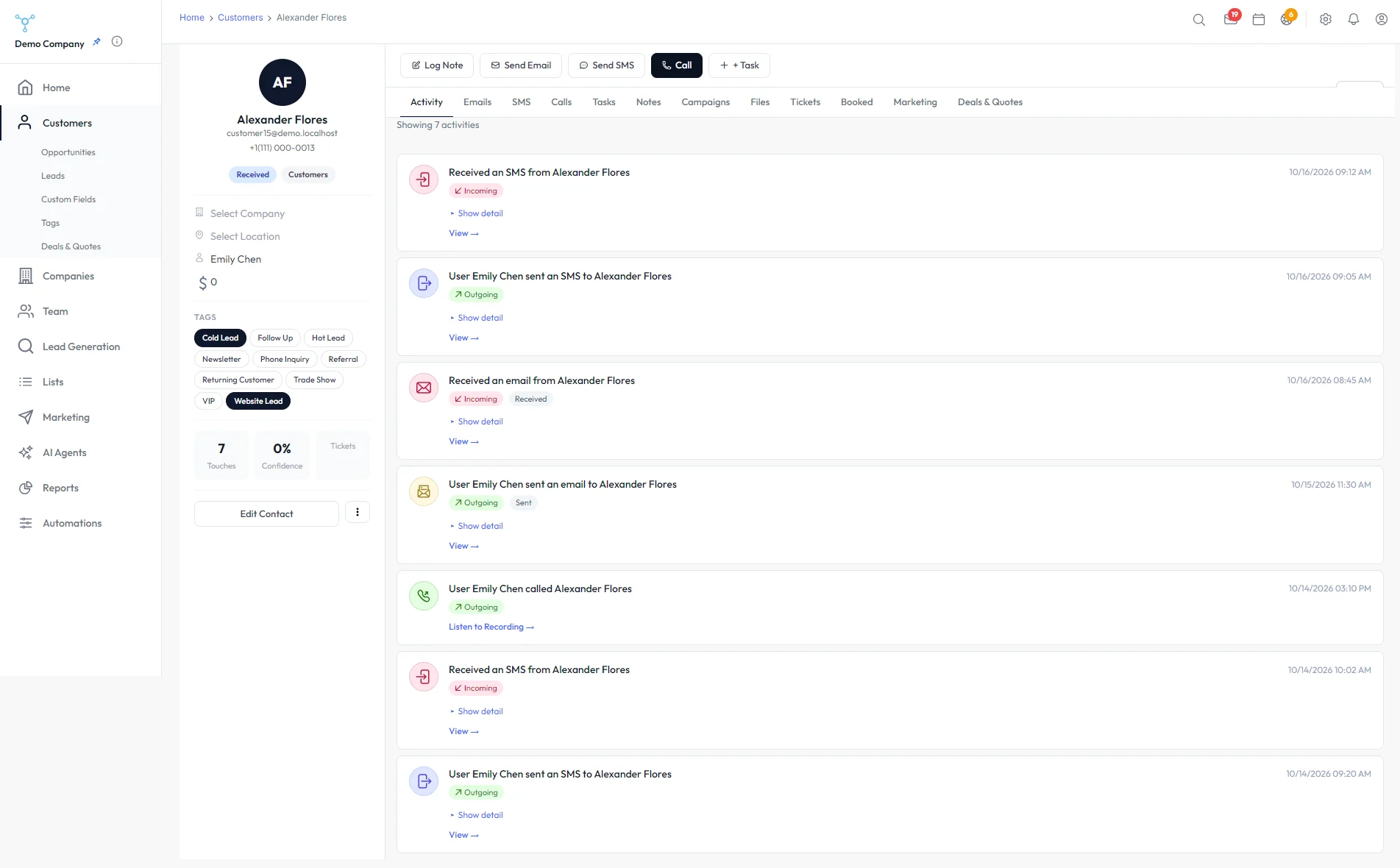Toggle the Cold Lead tag
Viewport: 1400px width, 868px height.
tap(220, 338)
